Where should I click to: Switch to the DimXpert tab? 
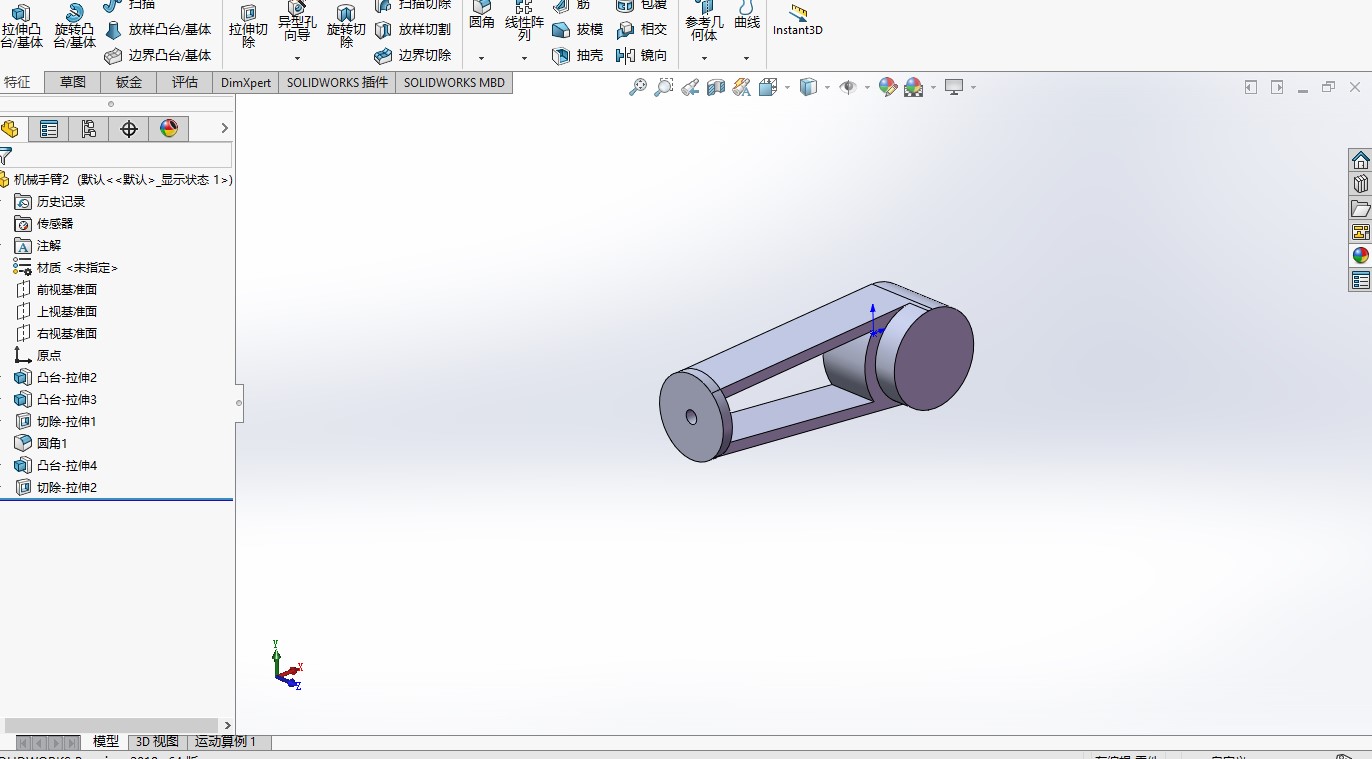(246, 83)
